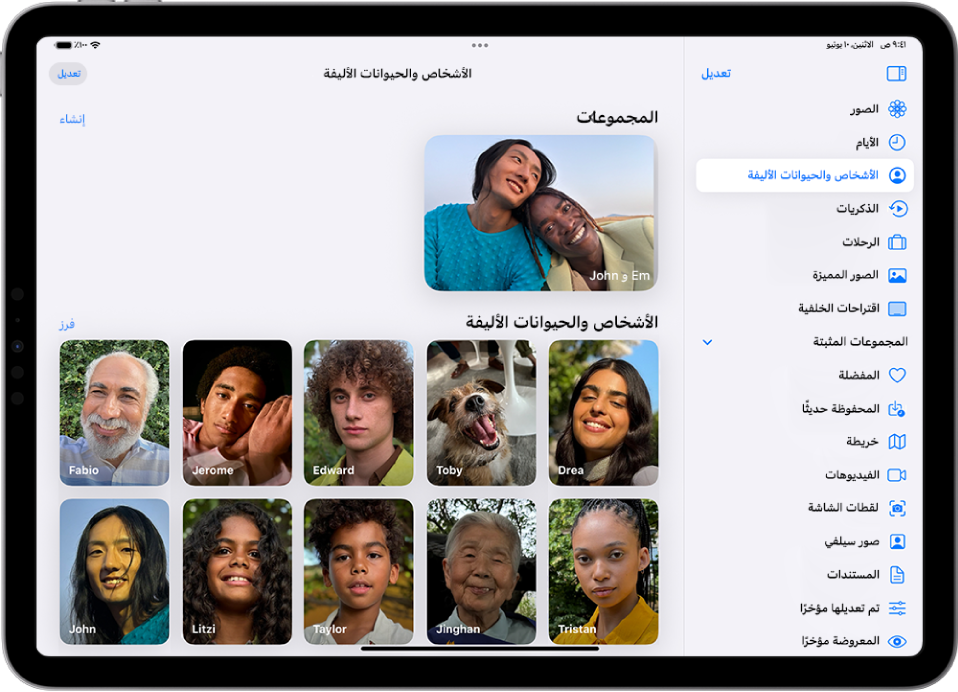Tap the battery status icon
Viewport: 958px width, 692px height.
64,45
